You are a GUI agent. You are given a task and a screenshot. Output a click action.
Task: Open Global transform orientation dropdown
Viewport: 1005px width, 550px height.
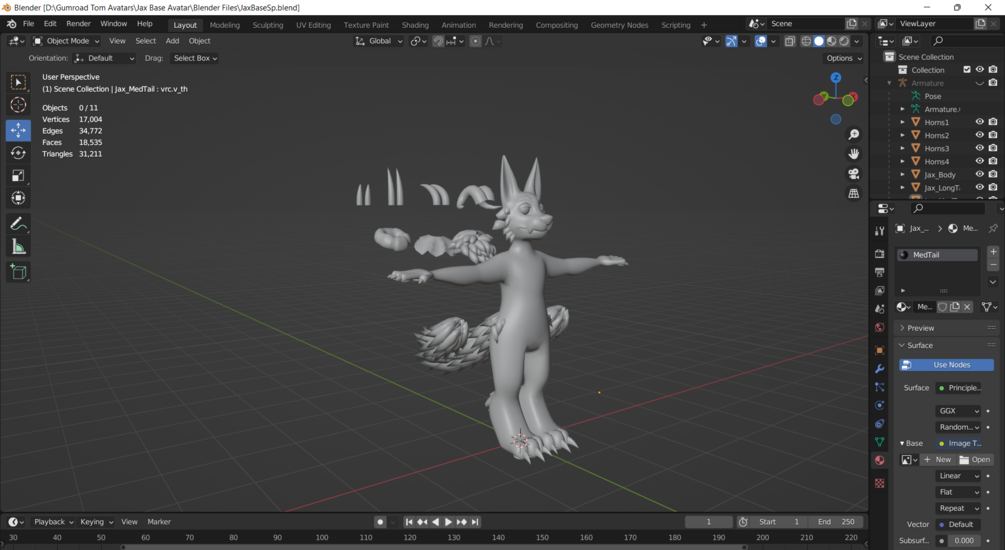point(379,41)
